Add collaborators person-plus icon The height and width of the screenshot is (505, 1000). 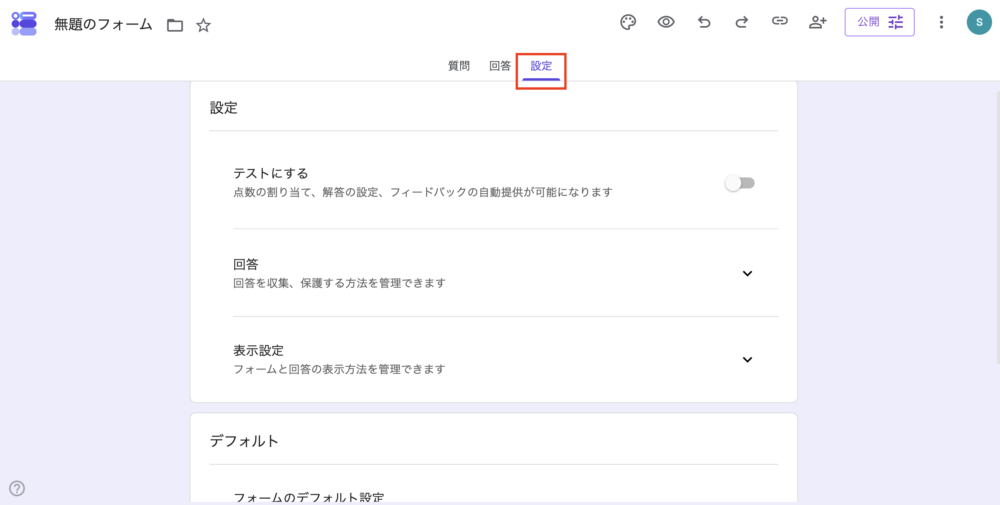coord(817,22)
